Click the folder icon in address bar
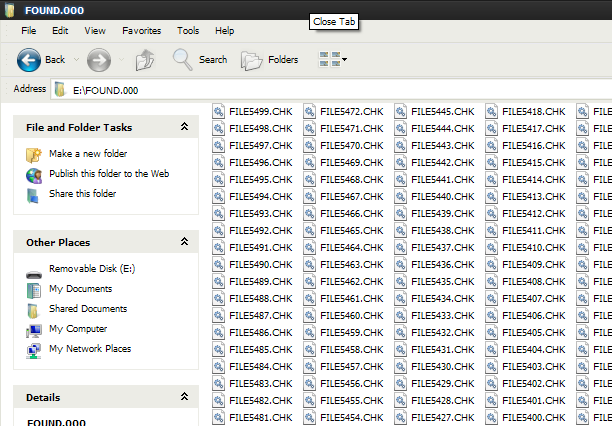This screenshot has height=426, width=612. (x=60, y=89)
